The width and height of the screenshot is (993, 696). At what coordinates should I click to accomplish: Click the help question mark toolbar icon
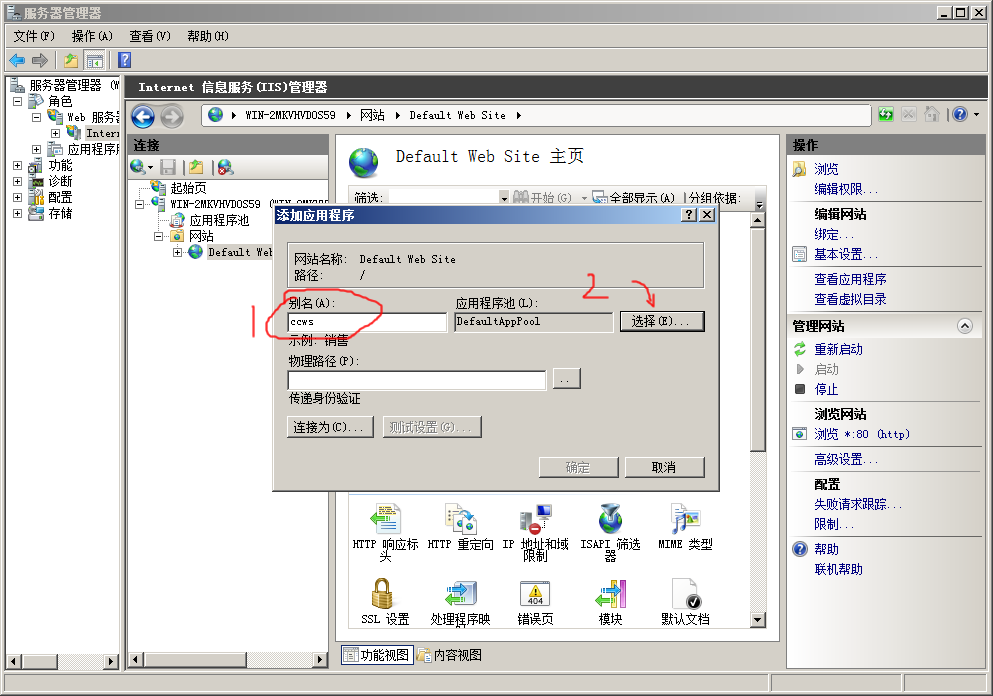click(124, 60)
